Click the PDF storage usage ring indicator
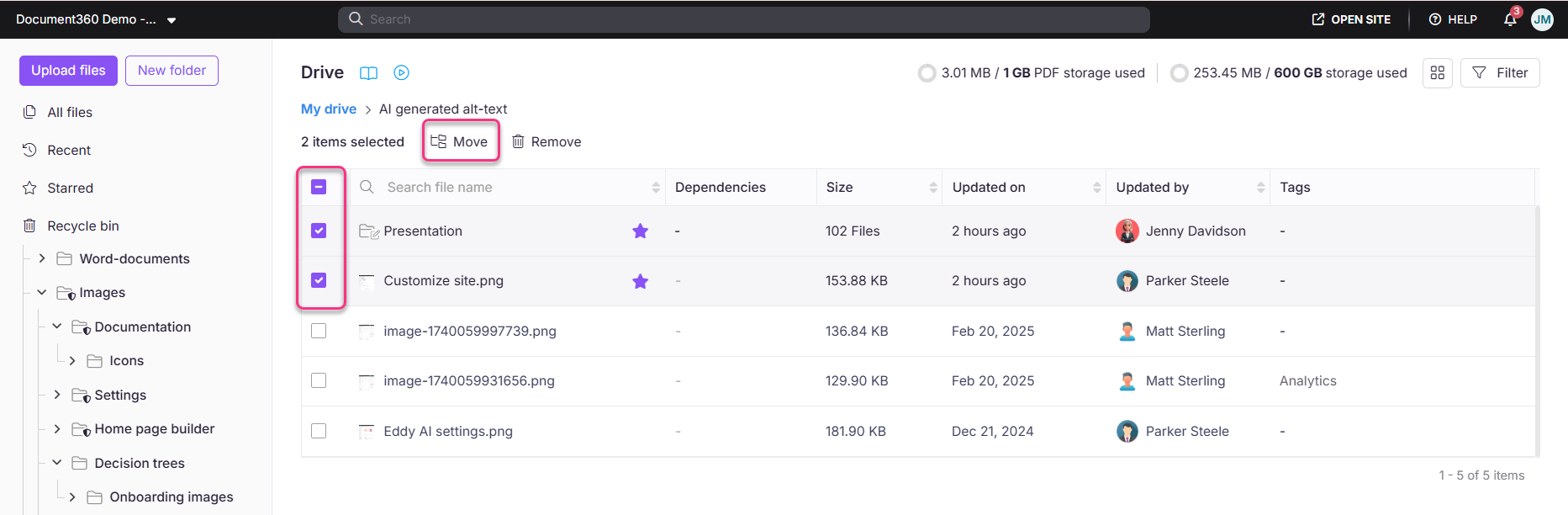This screenshot has width=1568, height=515. [927, 73]
